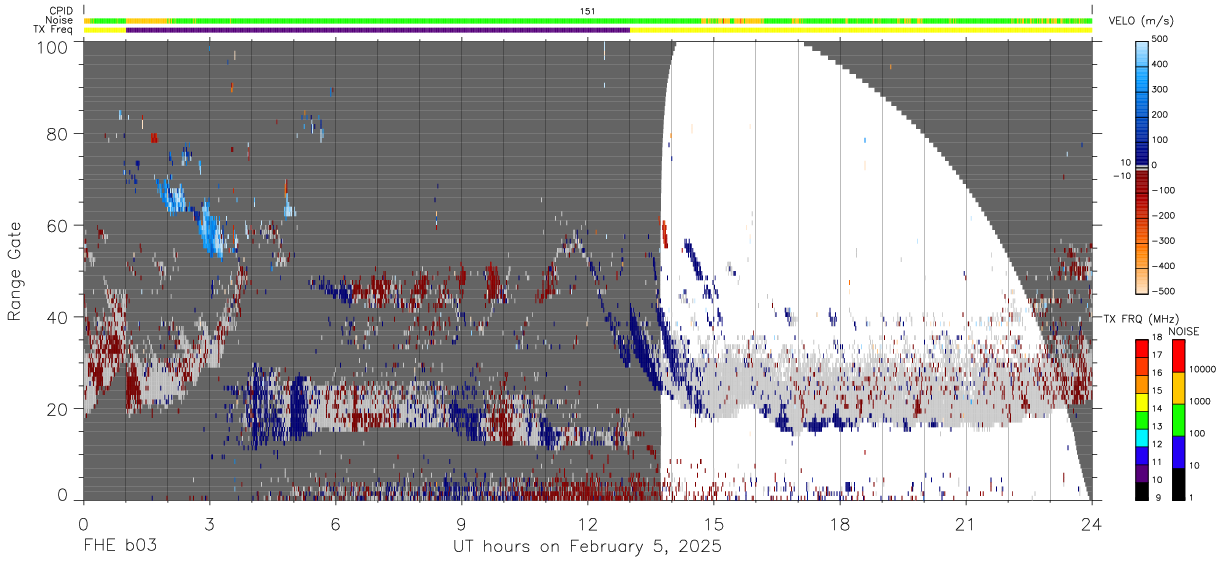
Task: Click the 'Noise' row label at top left
Action: (x=59, y=20)
